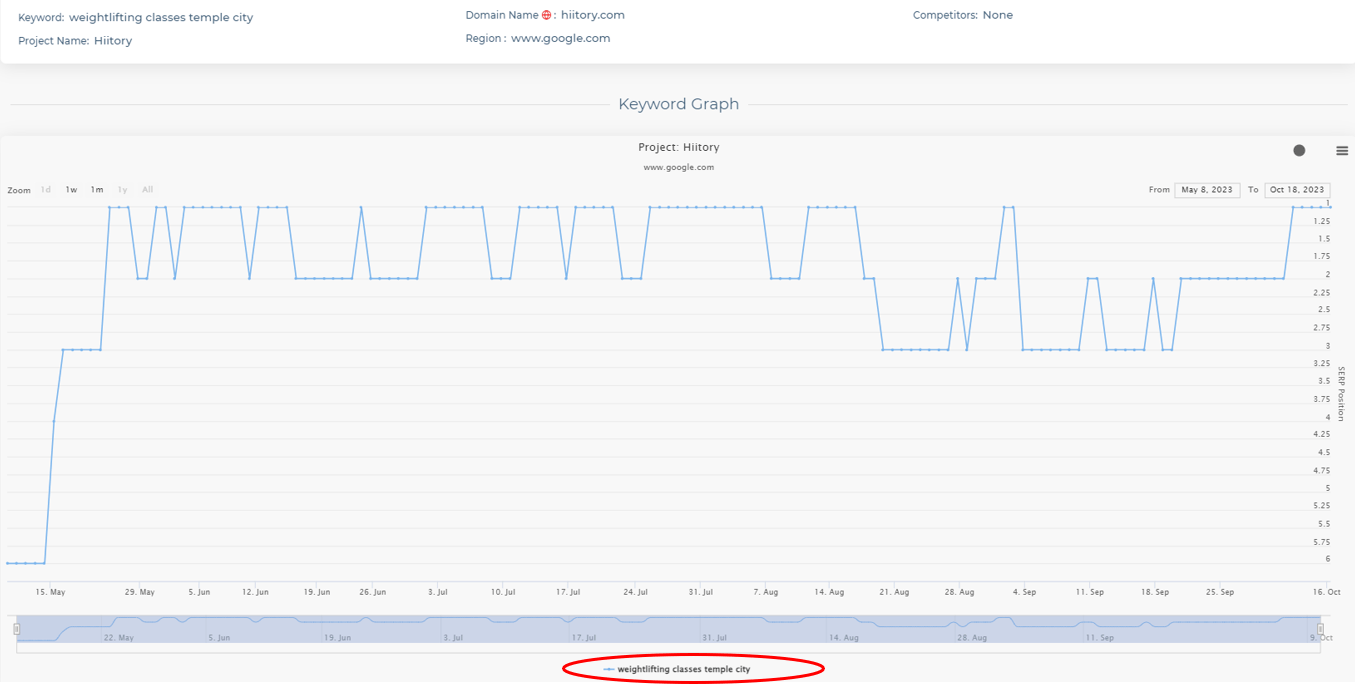Click the hiitory.com domain name text
Screen dimensions: 1355x687
tap(593, 16)
